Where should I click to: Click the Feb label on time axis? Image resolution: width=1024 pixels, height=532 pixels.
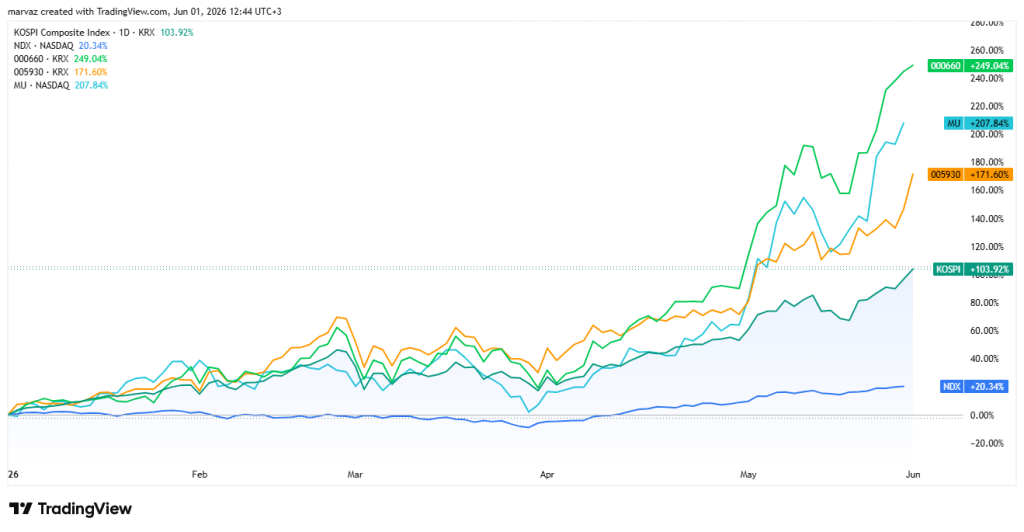point(199,475)
